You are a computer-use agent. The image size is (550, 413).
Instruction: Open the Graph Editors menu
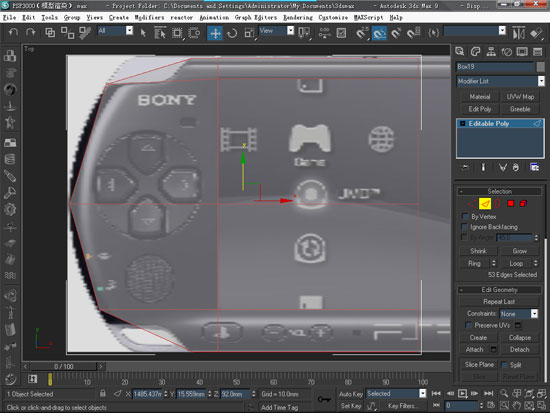point(256,18)
